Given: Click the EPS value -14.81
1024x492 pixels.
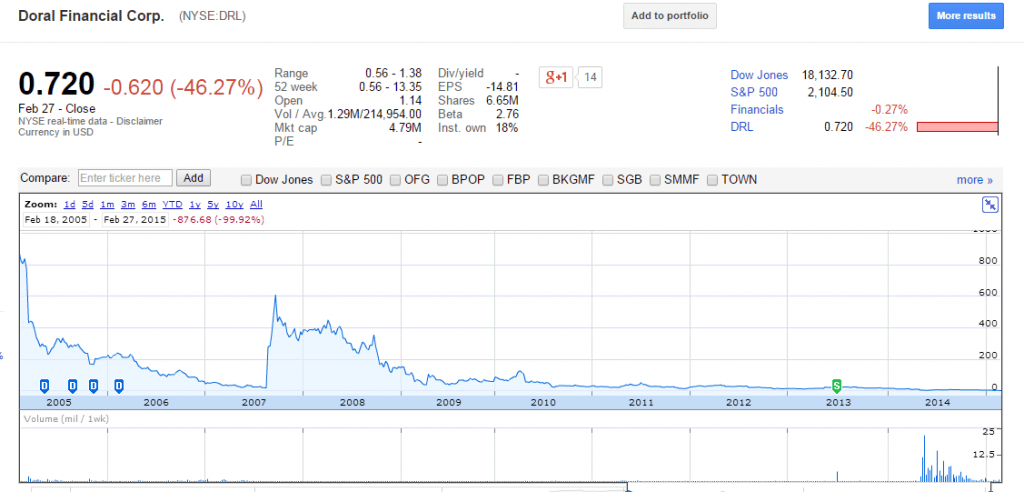Looking at the screenshot, I should point(502,87).
